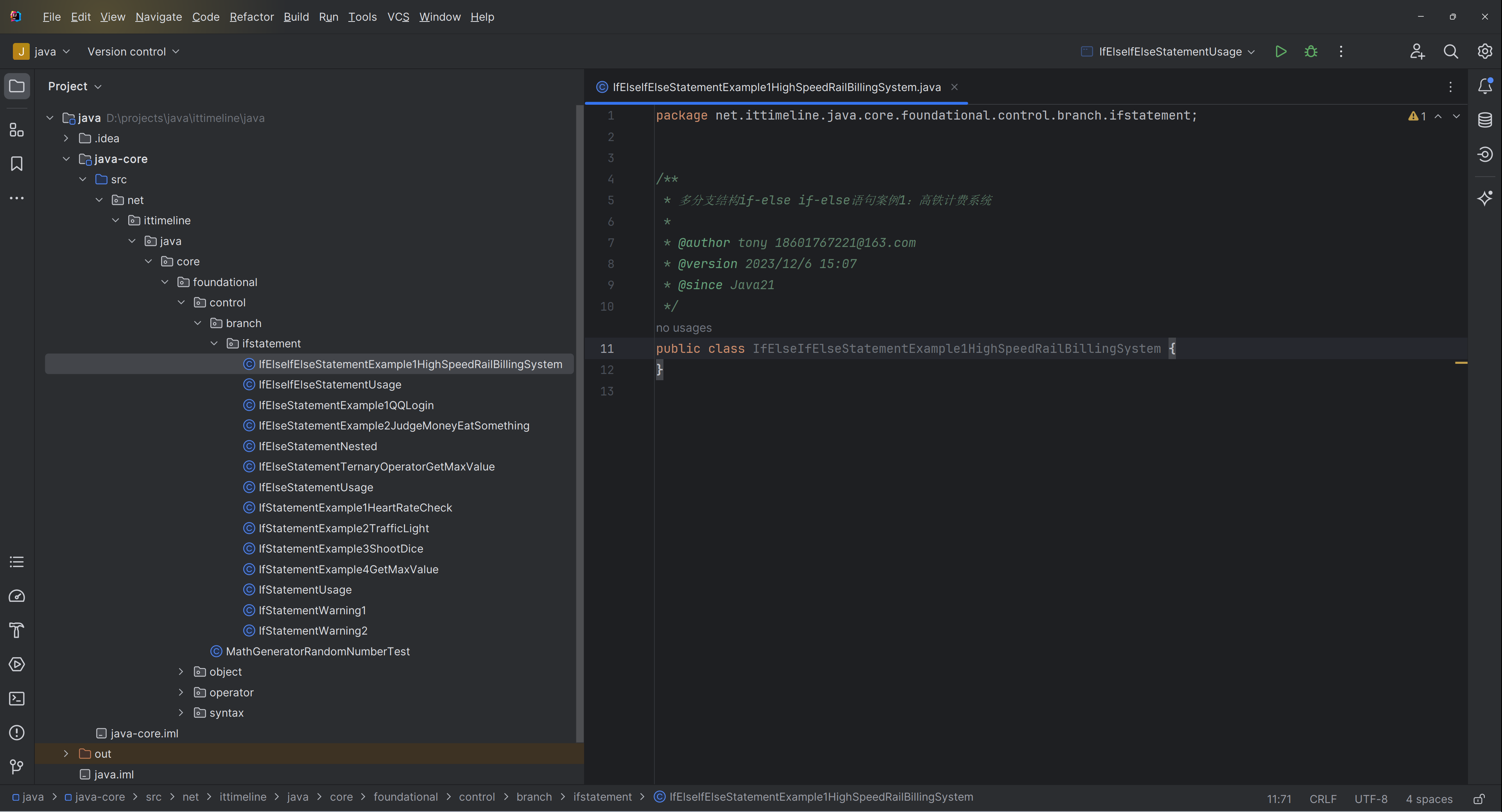This screenshot has width=1502, height=812.
Task: Open the File menu
Action: 51,17
